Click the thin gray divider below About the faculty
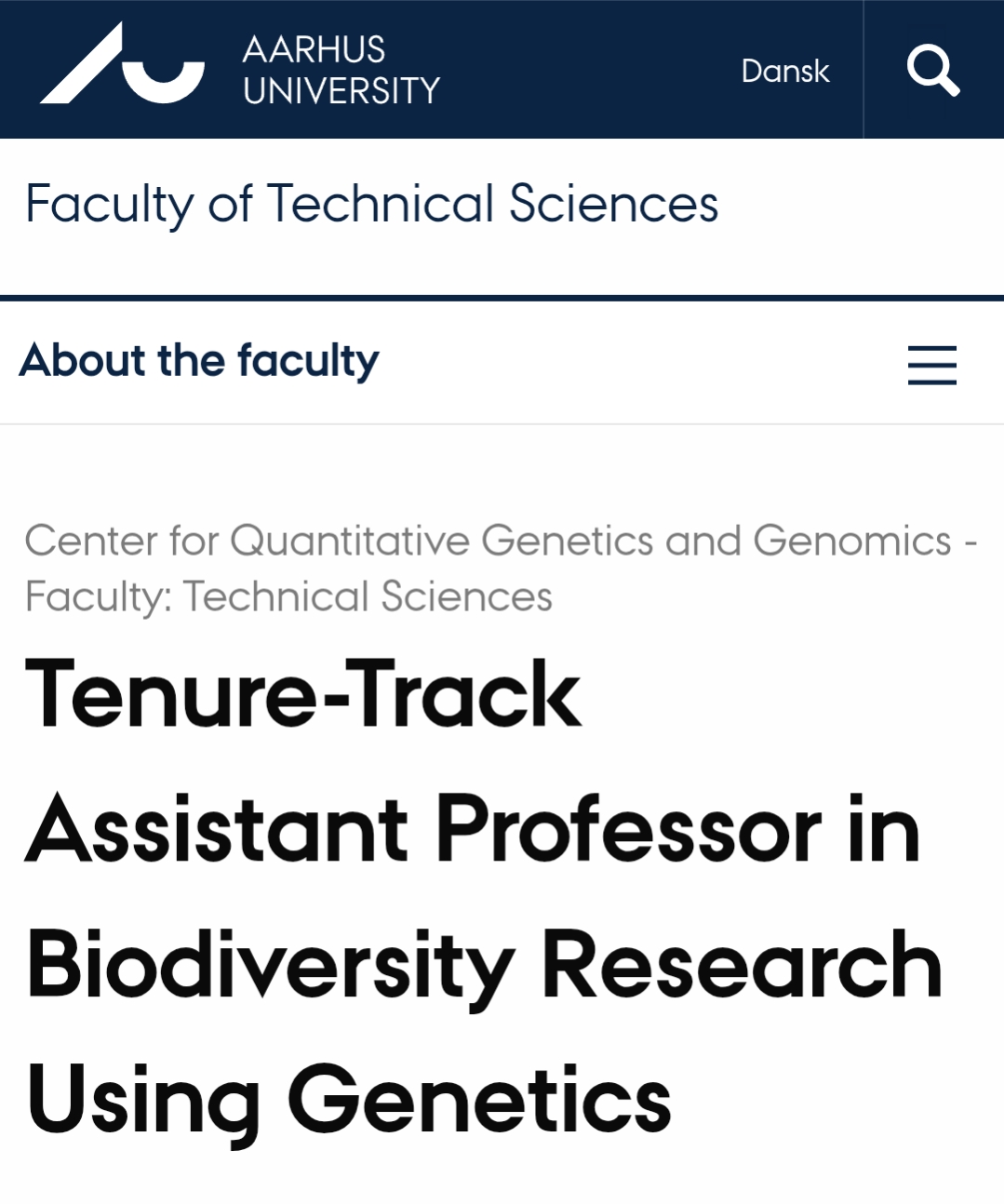 coord(502,424)
